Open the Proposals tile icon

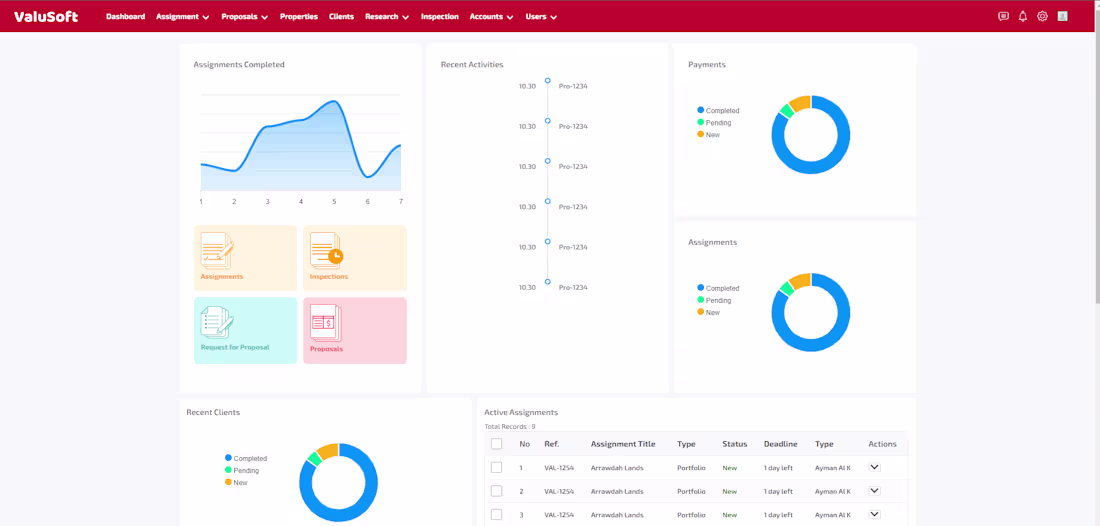326,323
